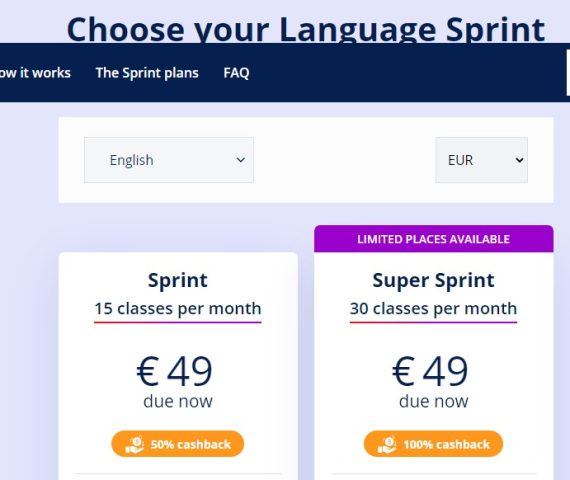570x480 pixels.
Task: Click the arrow in EUR currency selector
Action: click(x=519, y=160)
